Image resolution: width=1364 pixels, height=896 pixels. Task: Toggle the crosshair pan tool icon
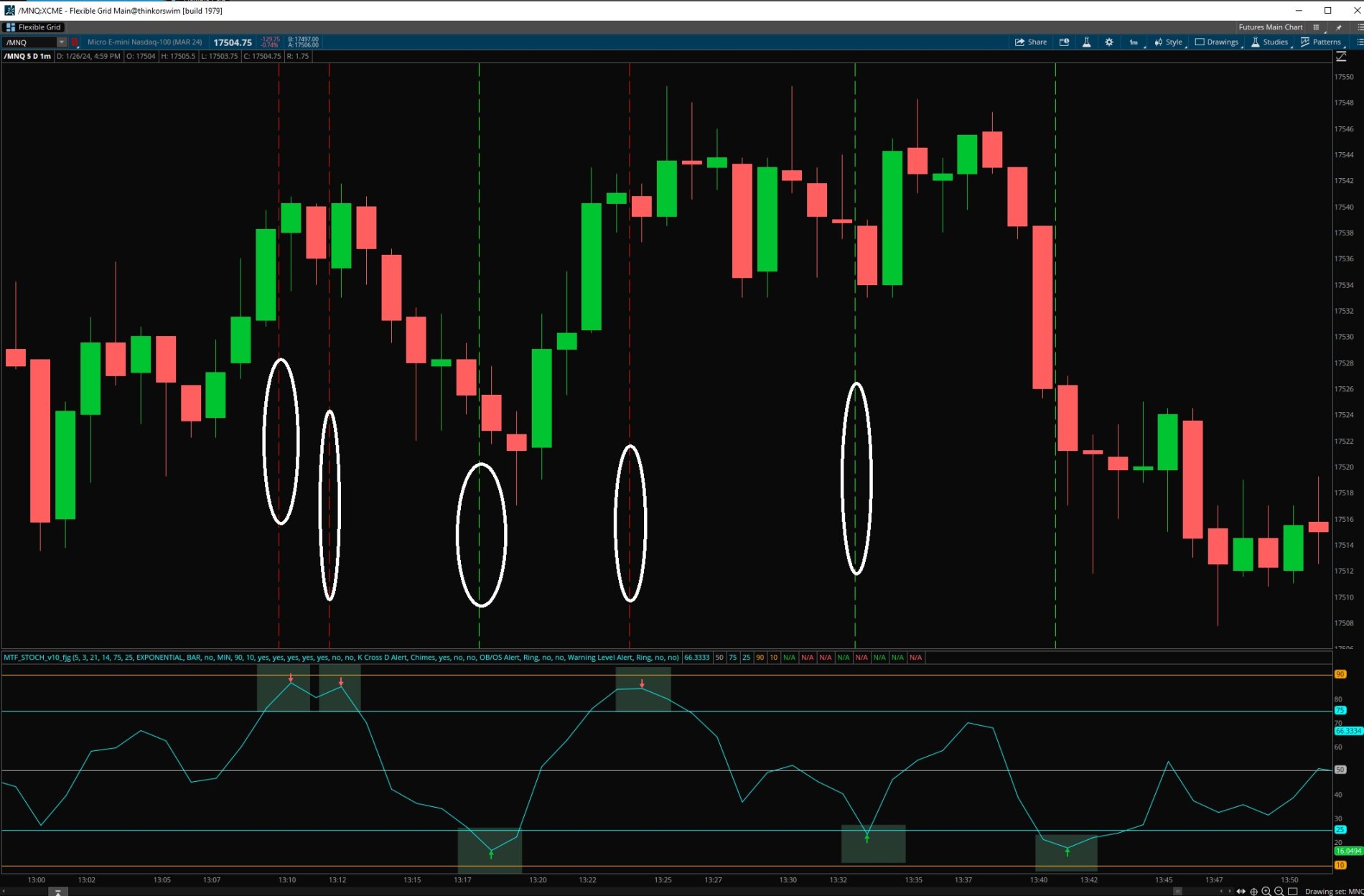click(1253, 891)
